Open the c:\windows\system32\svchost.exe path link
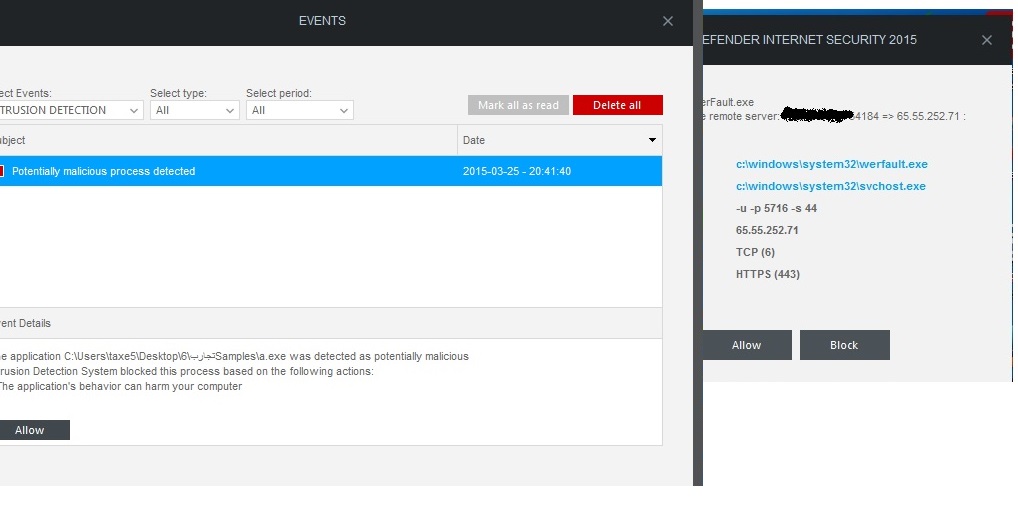Image resolution: width=1018 pixels, height=532 pixels. tap(830, 186)
